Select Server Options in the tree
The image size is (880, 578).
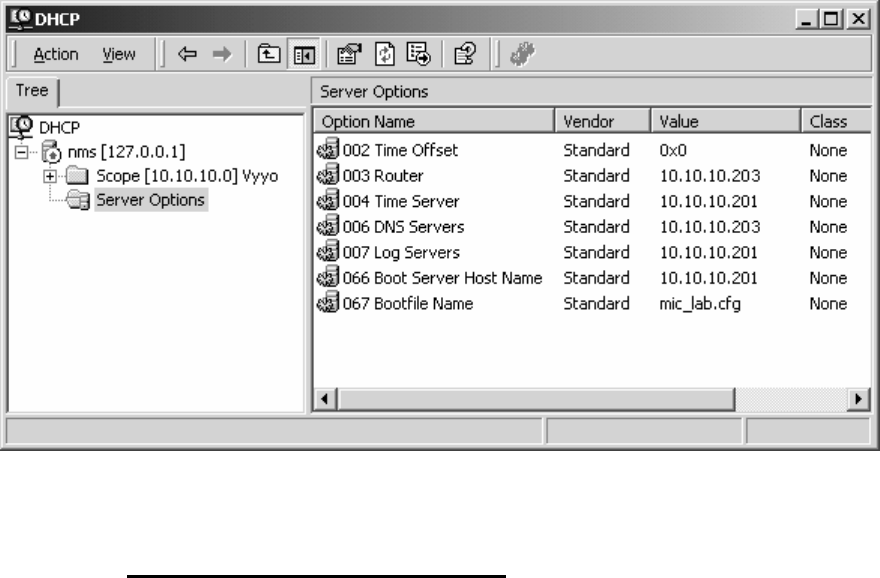coord(150,200)
